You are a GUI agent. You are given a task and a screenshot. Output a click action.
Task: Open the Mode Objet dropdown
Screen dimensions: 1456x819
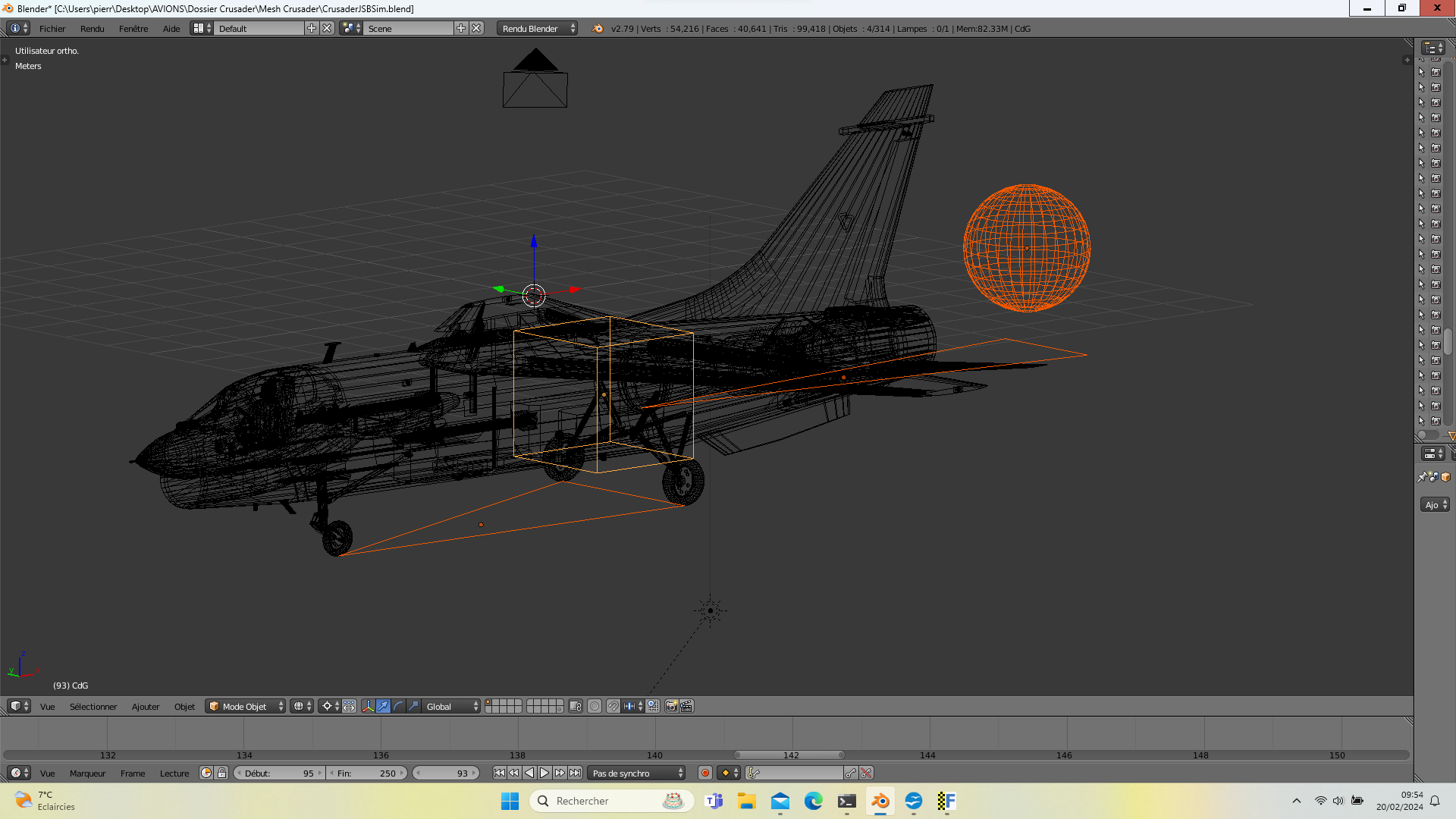click(x=245, y=706)
